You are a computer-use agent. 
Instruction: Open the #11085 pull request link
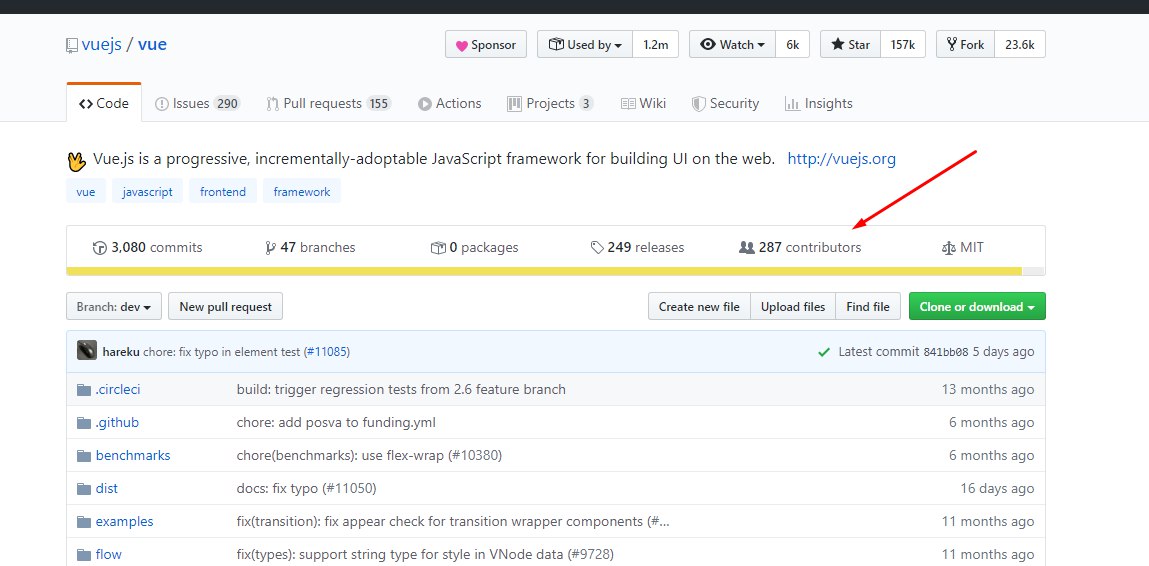point(328,352)
